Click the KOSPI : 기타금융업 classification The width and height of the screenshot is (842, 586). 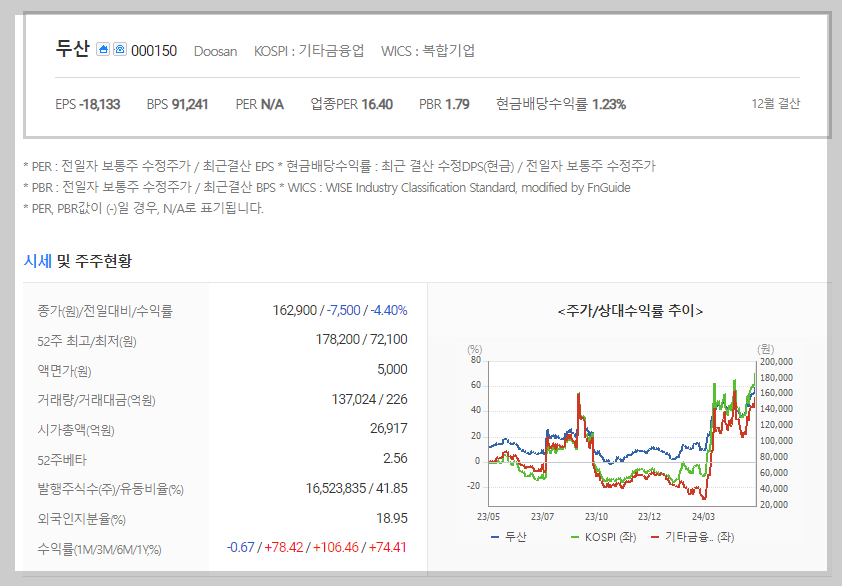pos(309,51)
